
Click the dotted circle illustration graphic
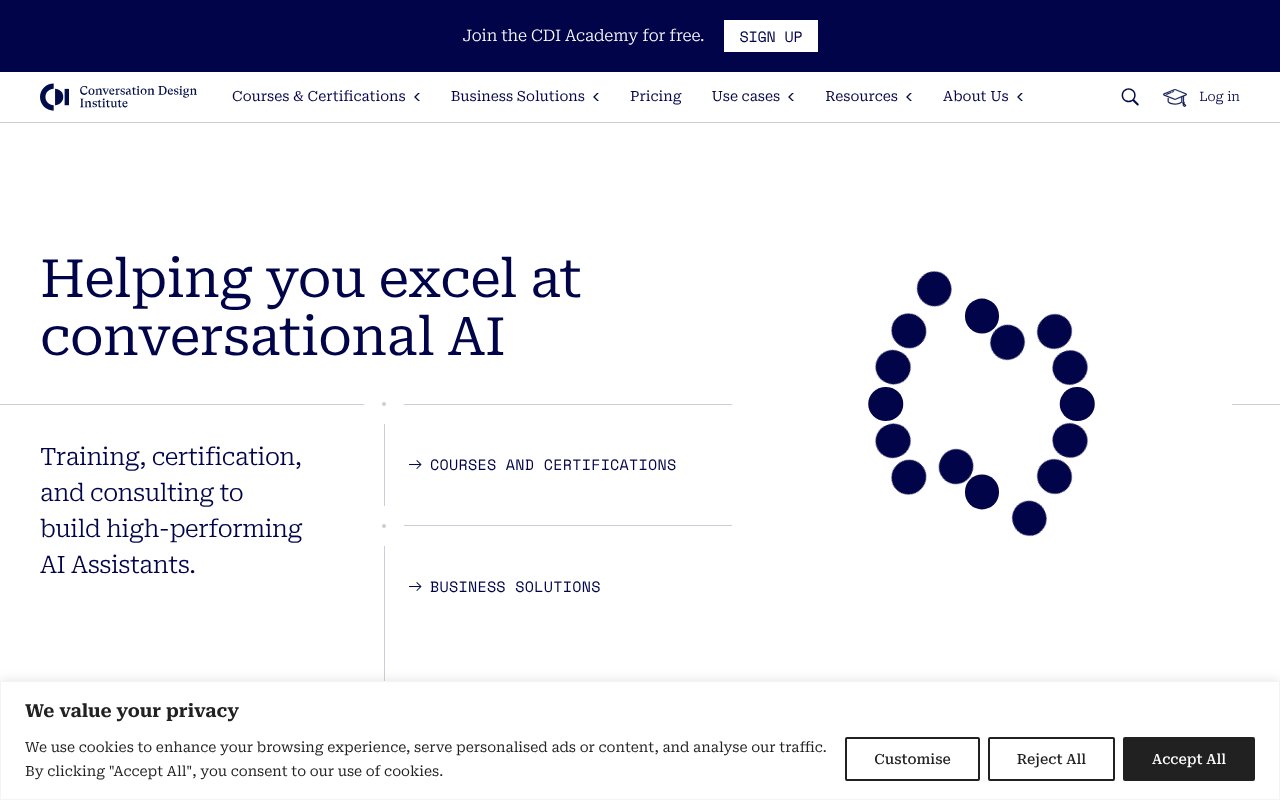[980, 403]
